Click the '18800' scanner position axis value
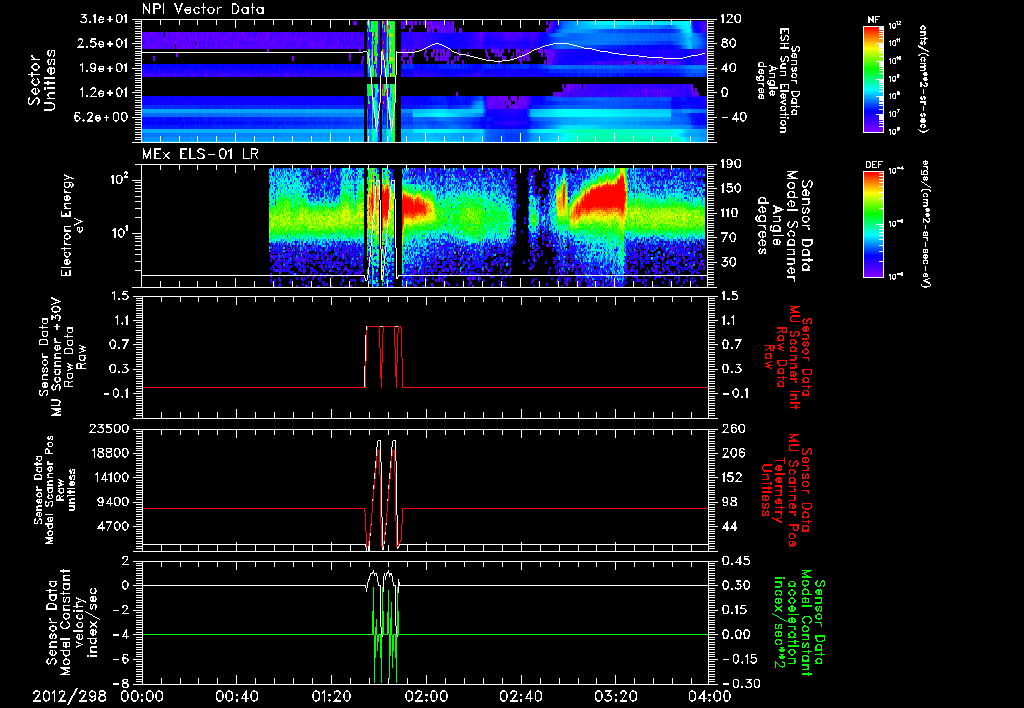Image resolution: width=1024 pixels, height=708 pixels. (109, 453)
